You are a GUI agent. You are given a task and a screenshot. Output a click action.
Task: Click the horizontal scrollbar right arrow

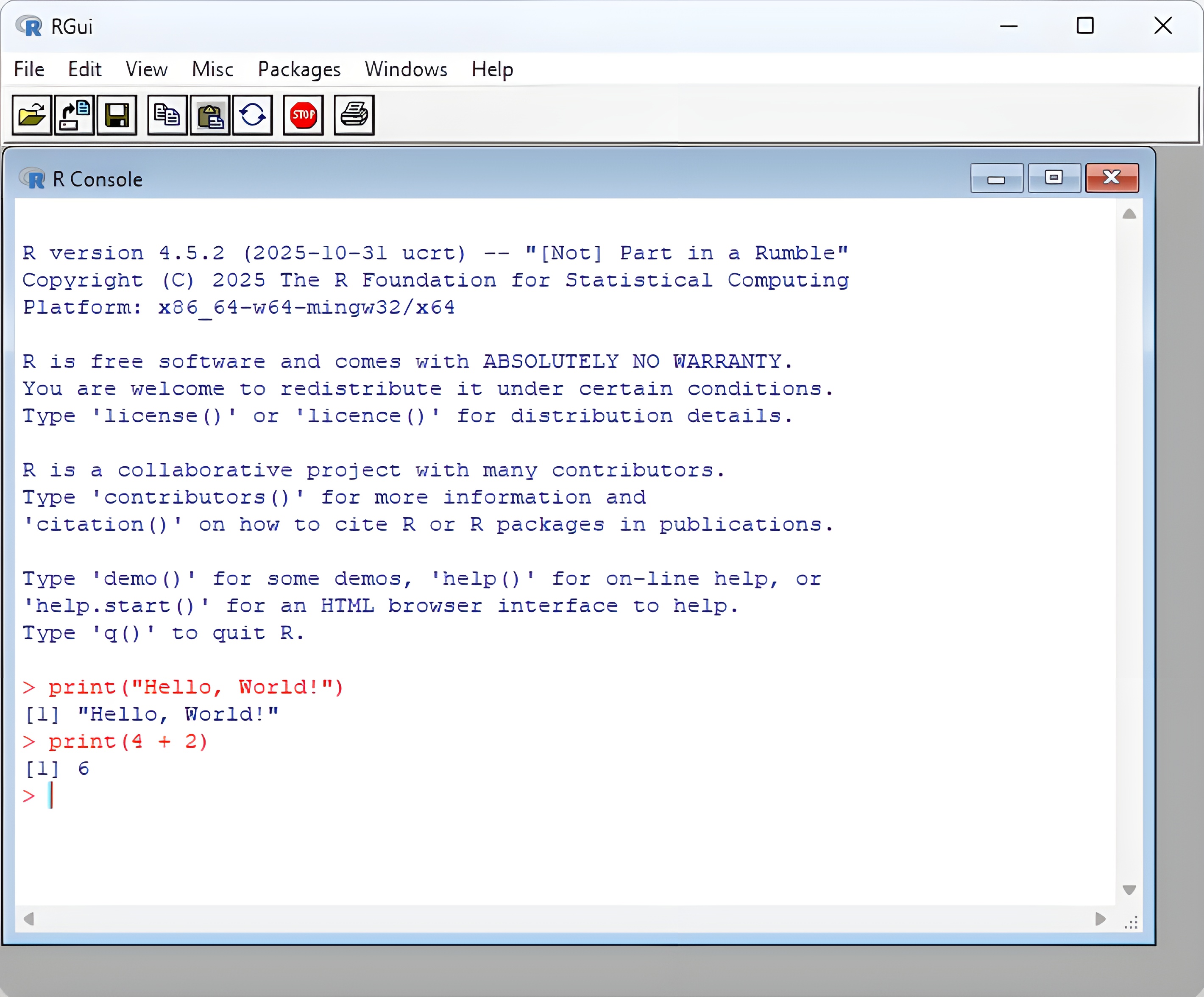[1100, 919]
